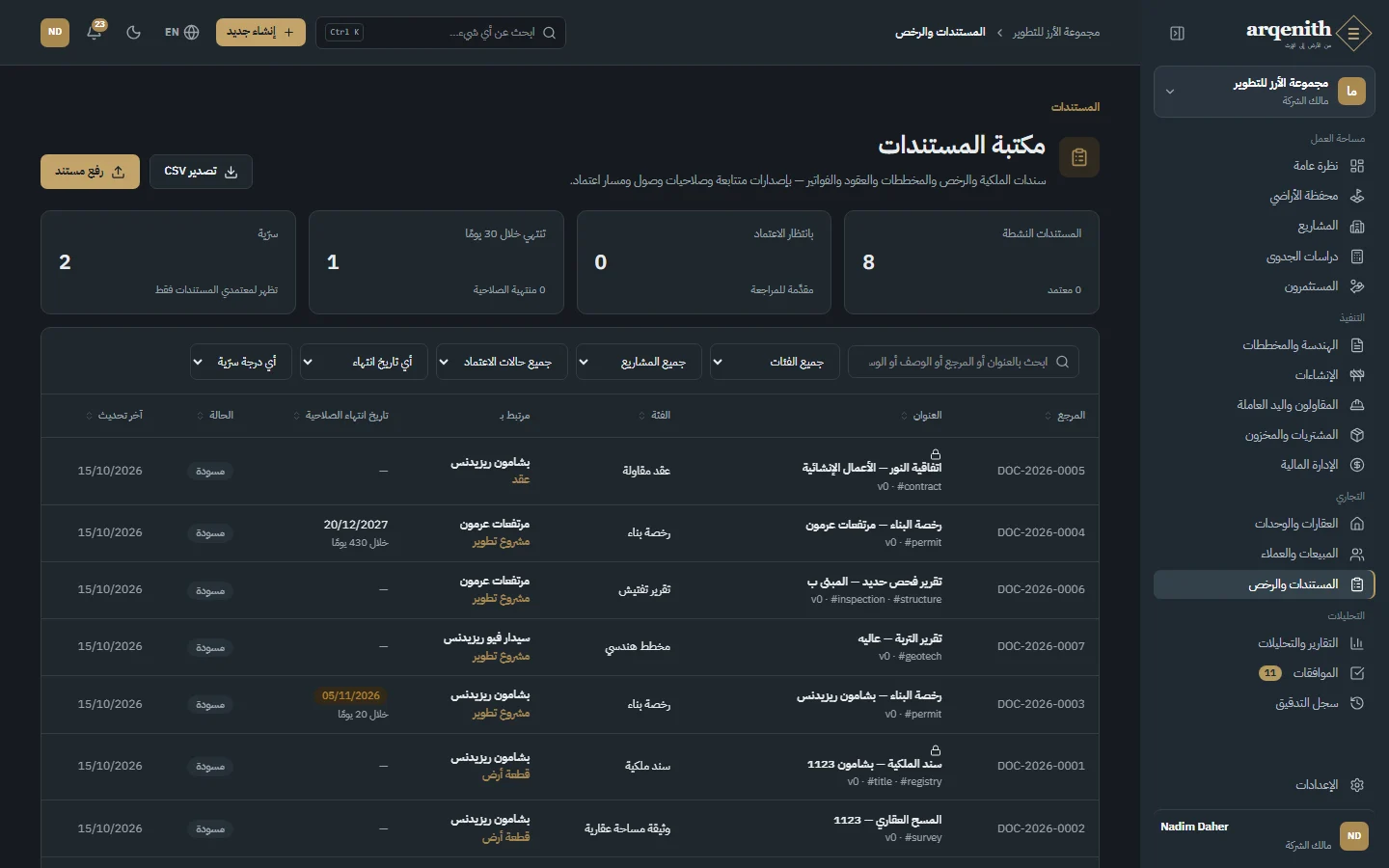Open دراسات الجدوى feasibility icon

point(1357,257)
